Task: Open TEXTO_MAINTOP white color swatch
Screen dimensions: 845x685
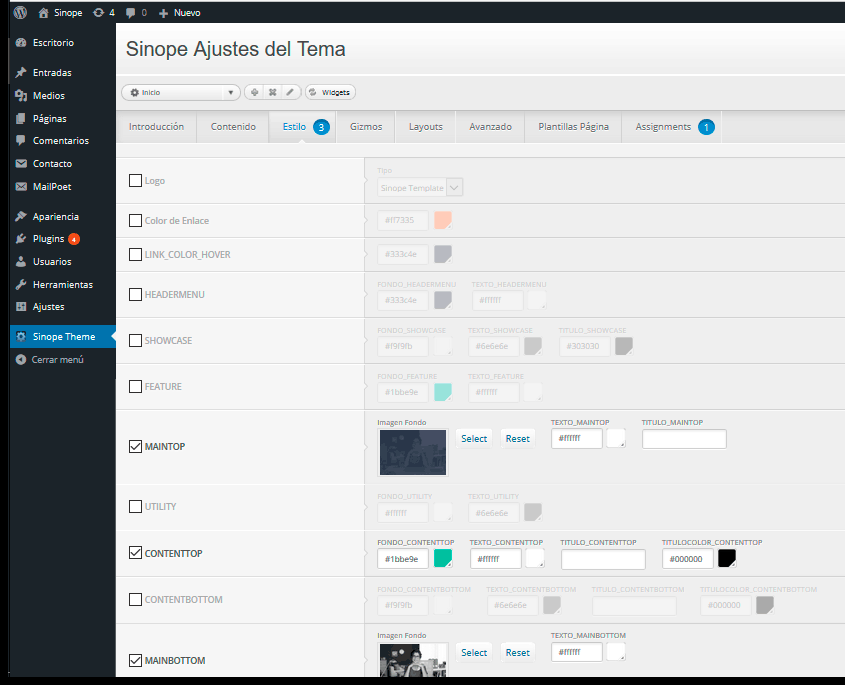Action: (x=616, y=438)
